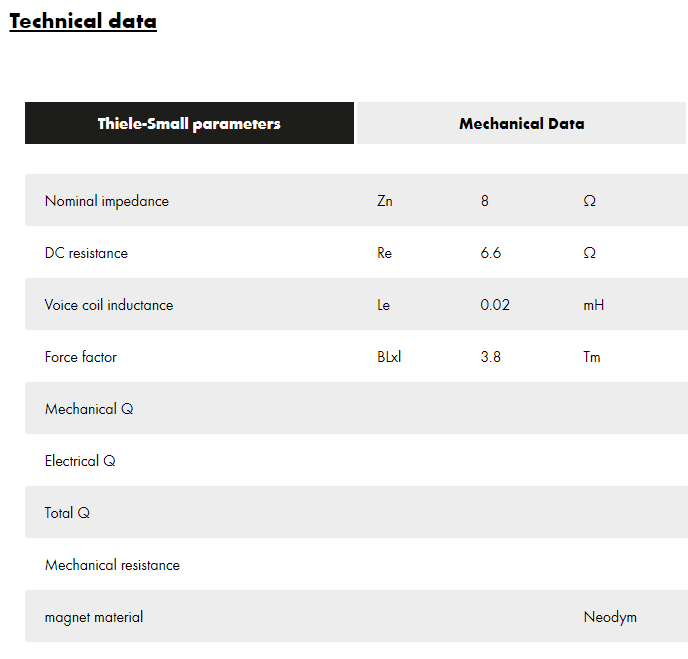Click the Nominal impedance row label
Screen dimensions: 688x659
[x=107, y=201]
